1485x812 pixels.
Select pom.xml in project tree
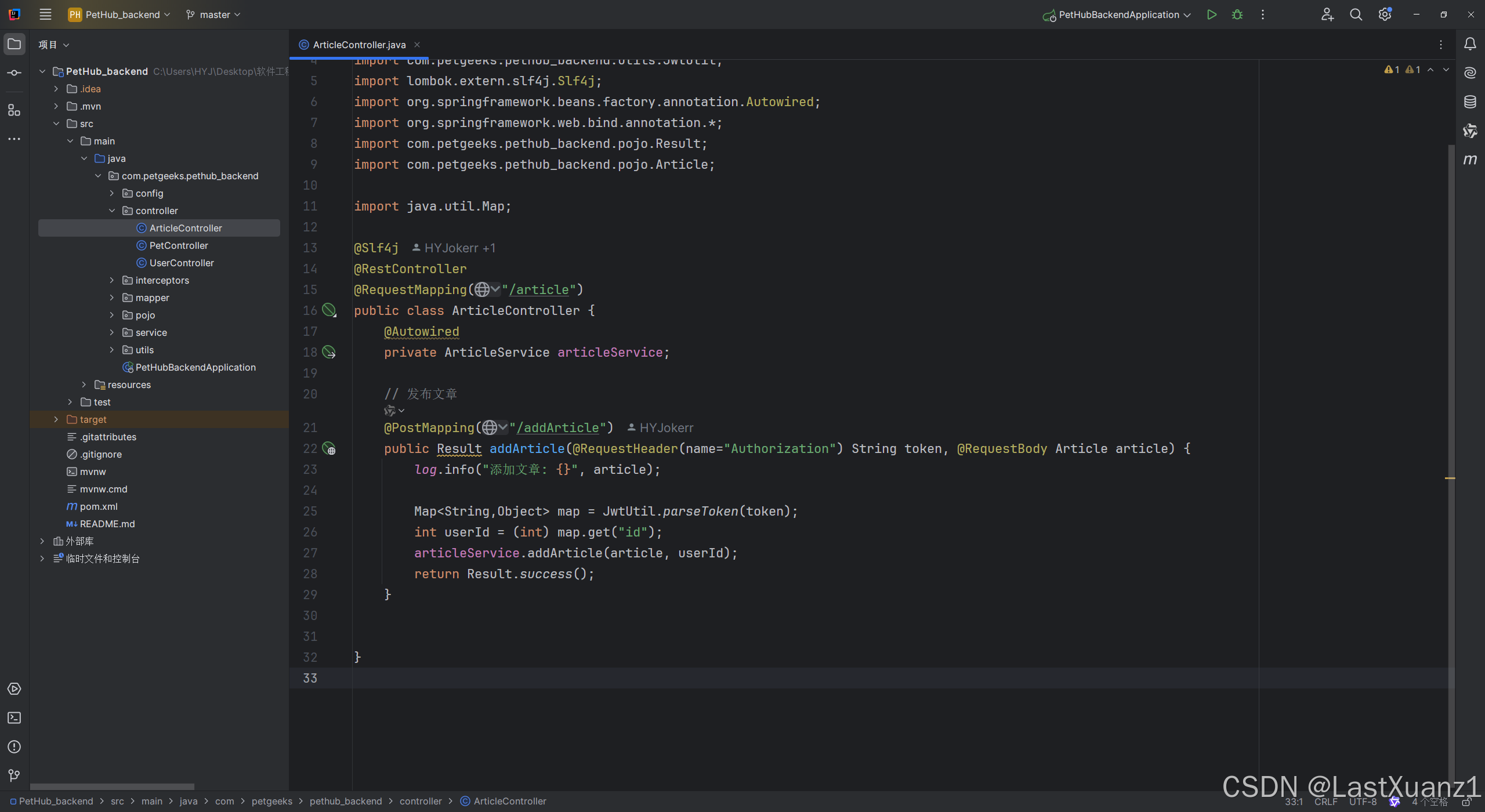(99, 506)
